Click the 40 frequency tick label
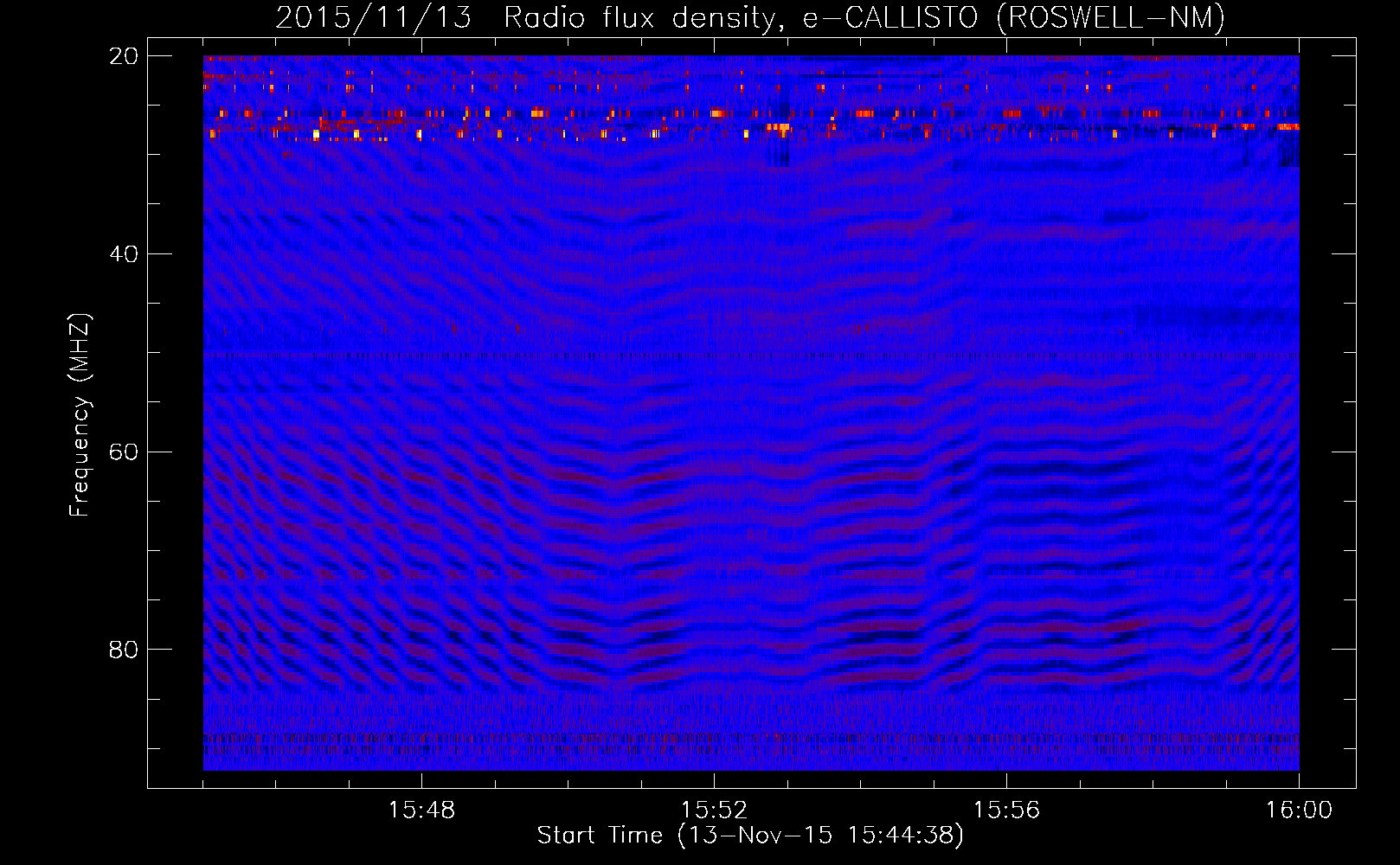Screen dimensions: 1400x865 [x=124, y=254]
